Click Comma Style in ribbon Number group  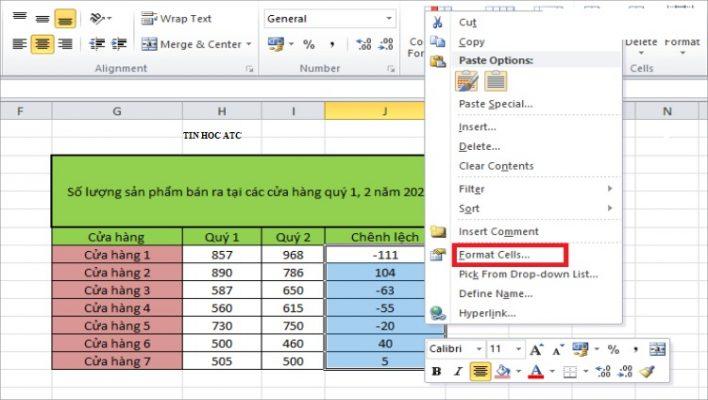333,44
